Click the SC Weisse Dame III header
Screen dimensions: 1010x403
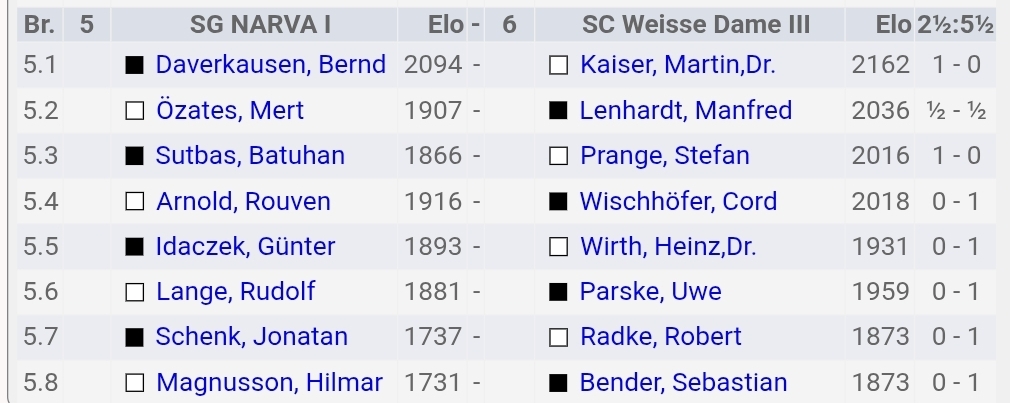click(x=695, y=24)
